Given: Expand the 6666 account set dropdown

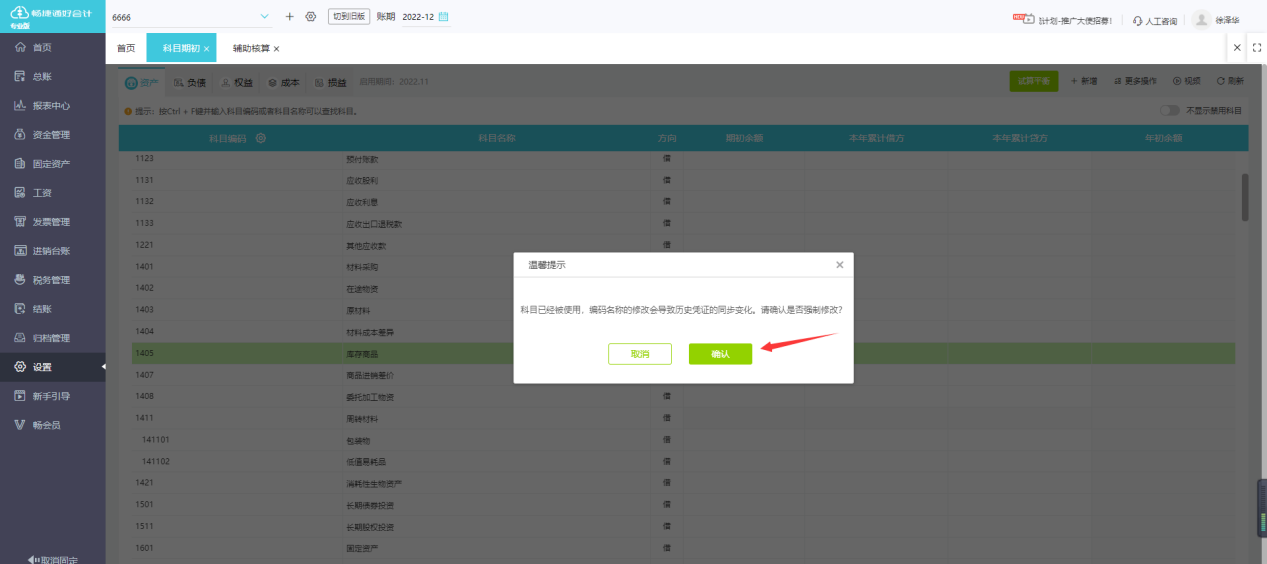Looking at the screenshot, I should [264, 17].
